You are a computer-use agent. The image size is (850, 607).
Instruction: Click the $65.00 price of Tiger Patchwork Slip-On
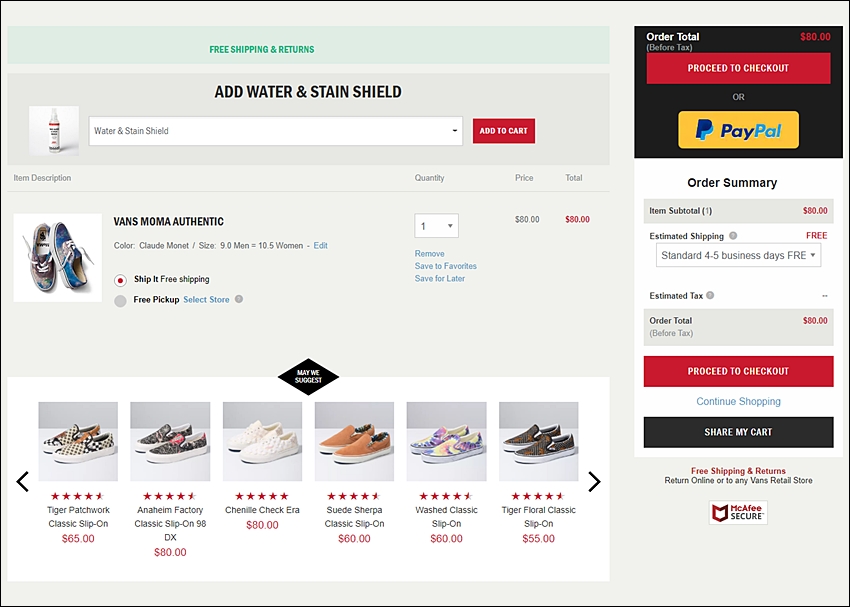tap(78, 539)
